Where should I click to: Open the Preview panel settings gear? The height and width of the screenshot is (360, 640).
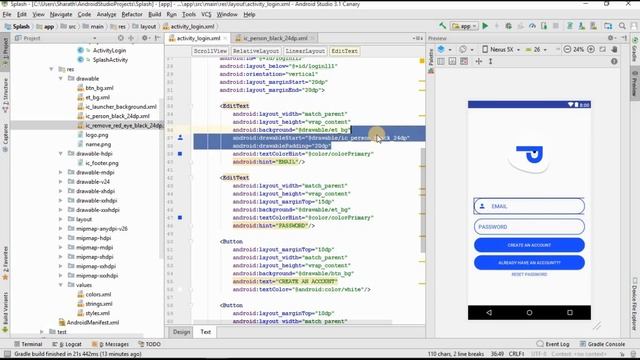[611, 38]
